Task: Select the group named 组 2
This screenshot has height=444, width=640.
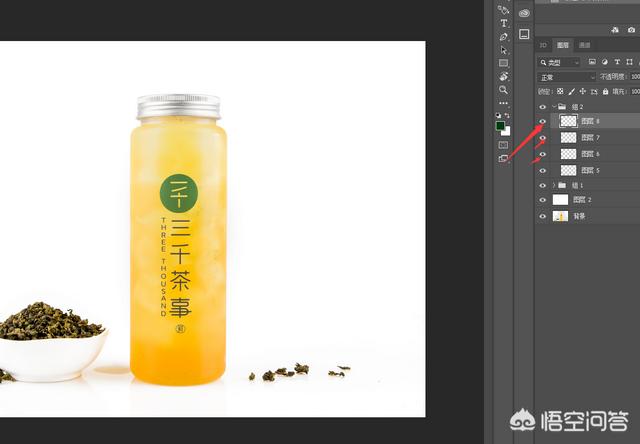Action: [577, 107]
